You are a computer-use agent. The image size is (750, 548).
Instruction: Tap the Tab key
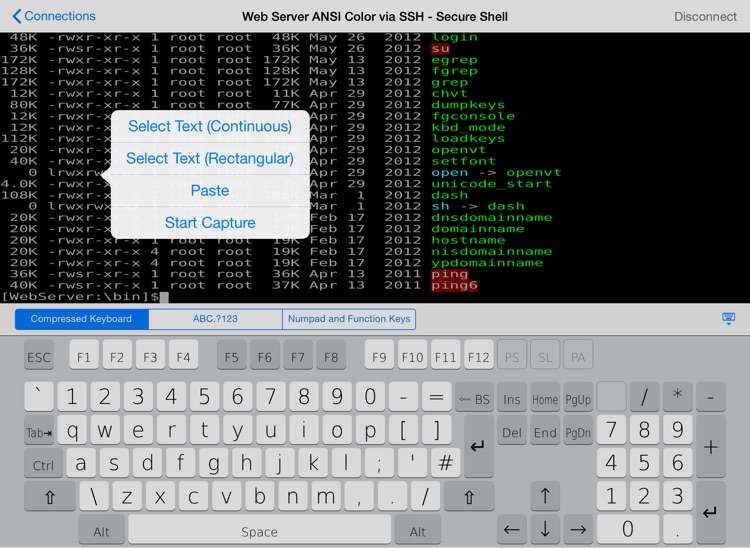tap(39, 430)
